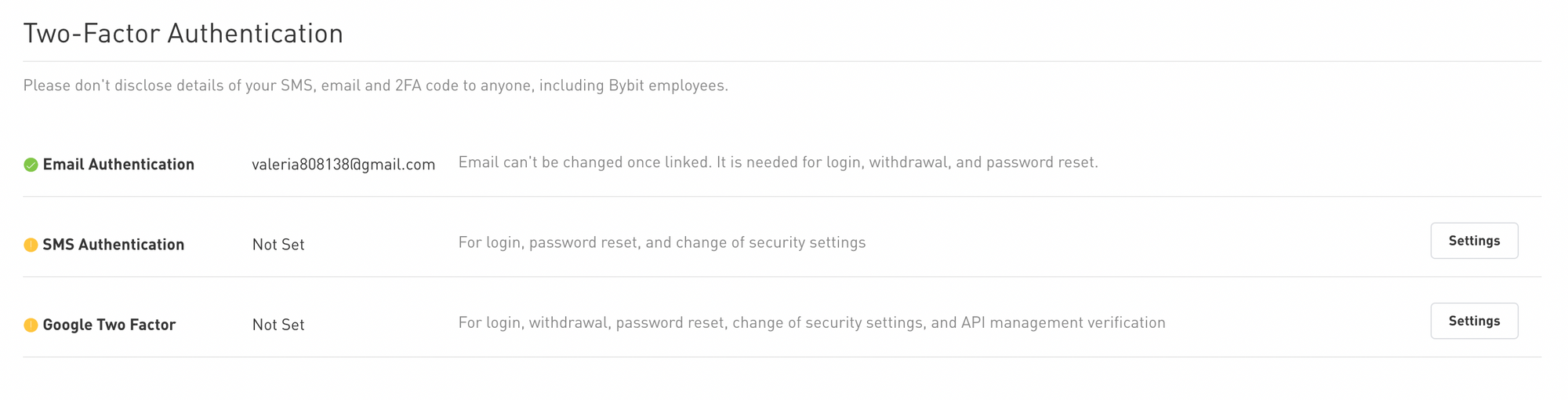
Task: Click the SMS login and password reset description
Action: [662, 242]
